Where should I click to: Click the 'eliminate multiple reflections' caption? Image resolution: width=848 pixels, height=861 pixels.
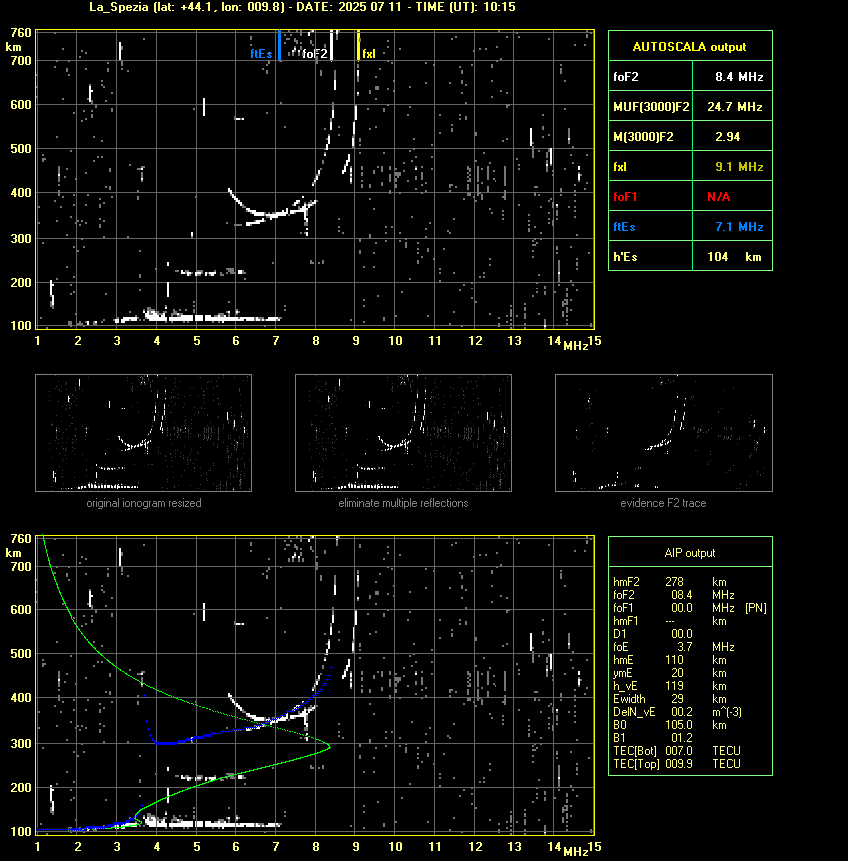tap(403, 503)
